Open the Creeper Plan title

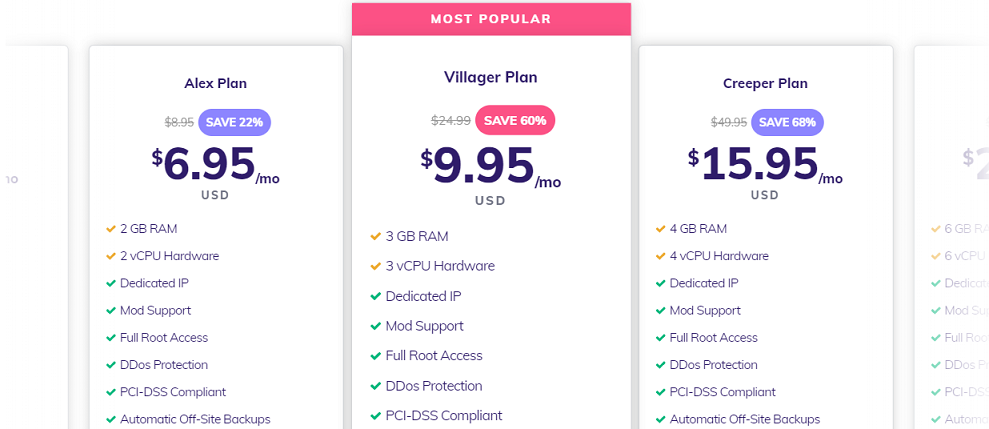point(765,83)
